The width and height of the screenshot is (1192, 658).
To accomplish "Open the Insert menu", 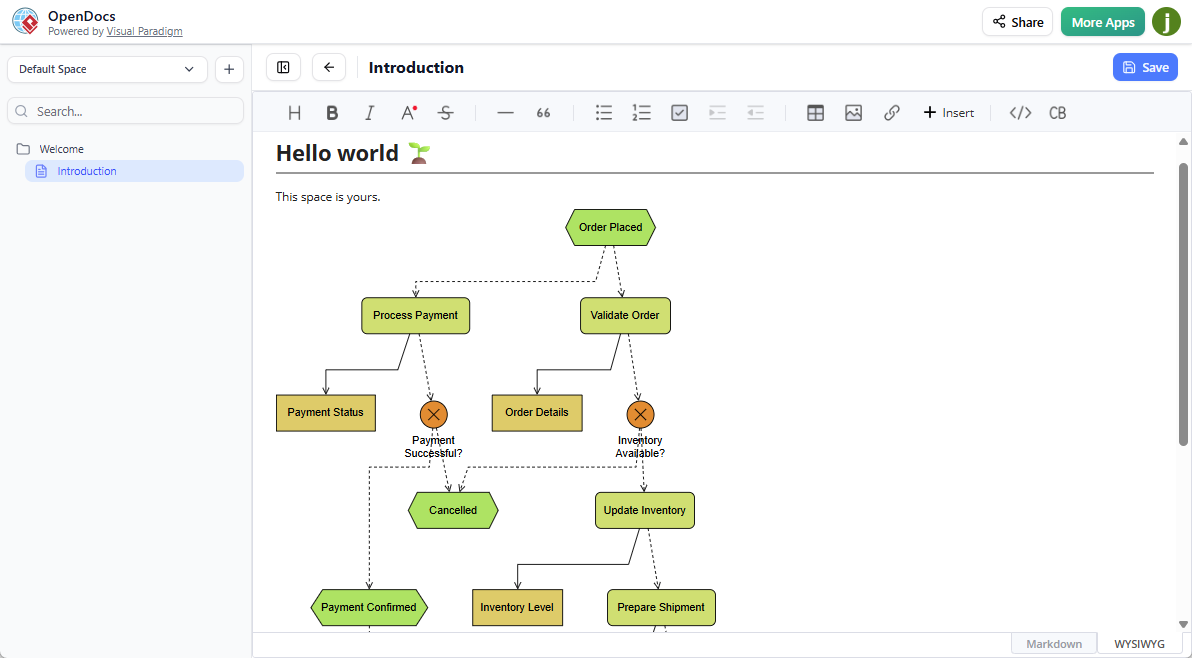I will tap(948, 112).
